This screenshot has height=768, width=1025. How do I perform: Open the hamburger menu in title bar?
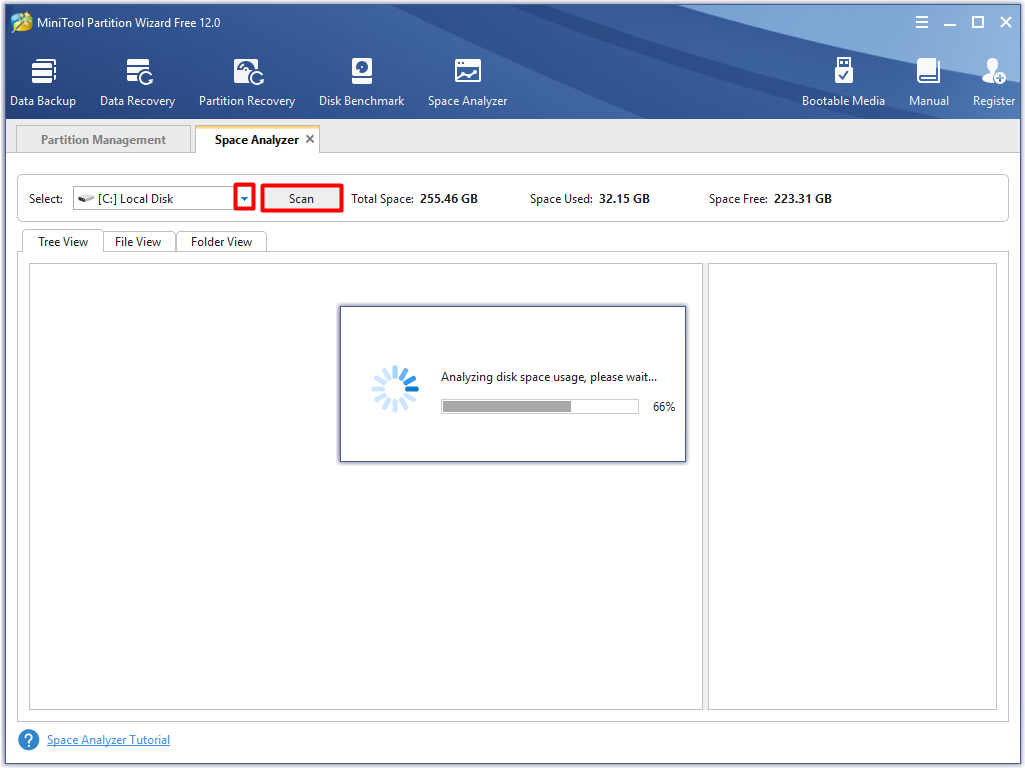pyautogui.click(x=922, y=22)
